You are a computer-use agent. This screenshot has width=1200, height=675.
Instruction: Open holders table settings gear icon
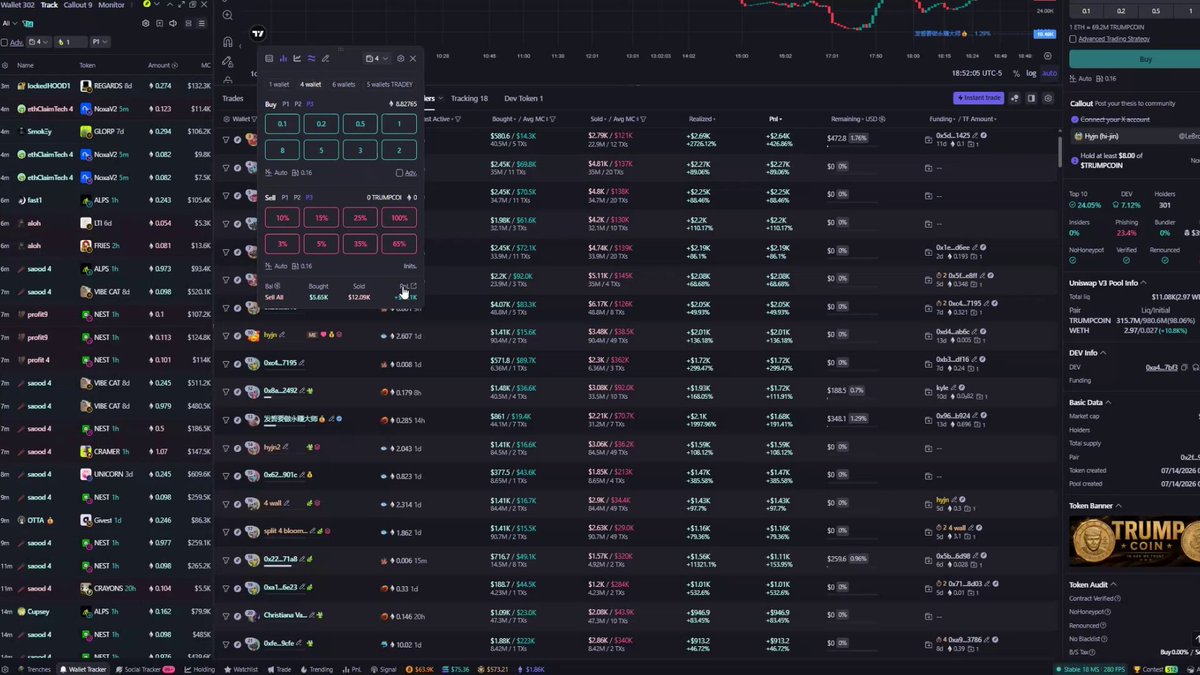point(1048,98)
